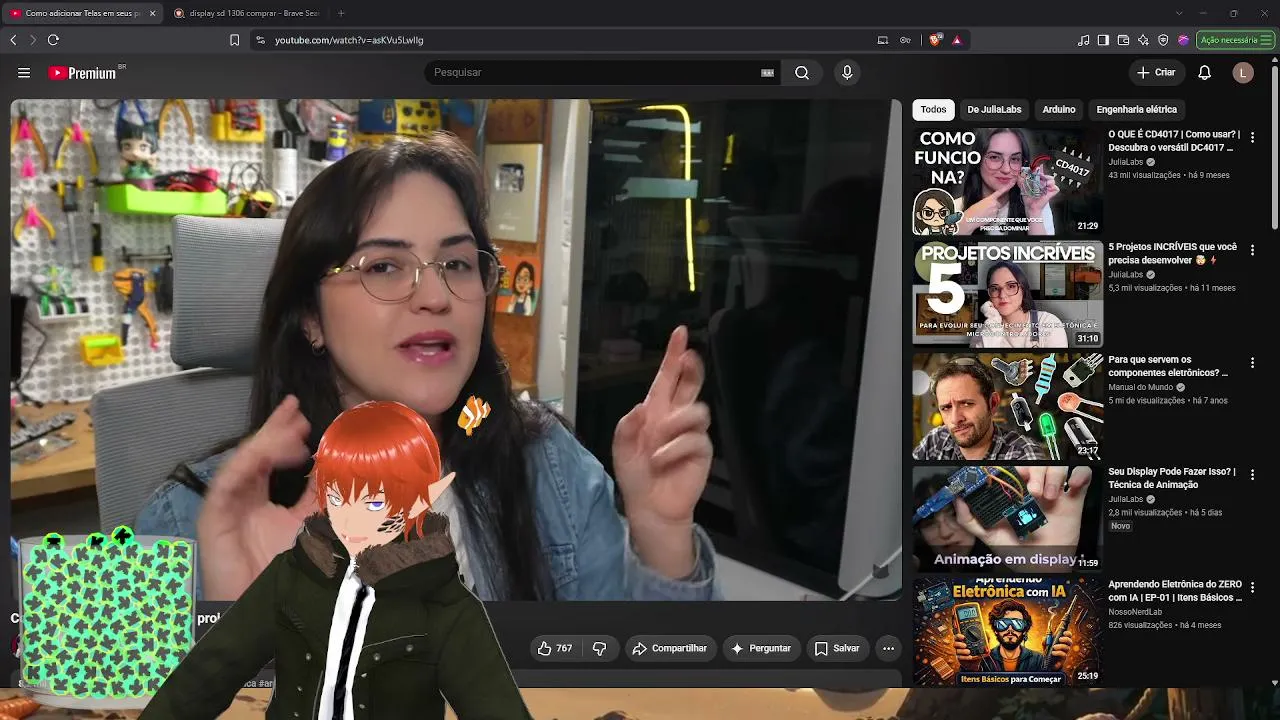This screenshot has width=1280, height=720.
Task: Open options for Seu Display Pode Fazer Isso video
Action: 1252,475
